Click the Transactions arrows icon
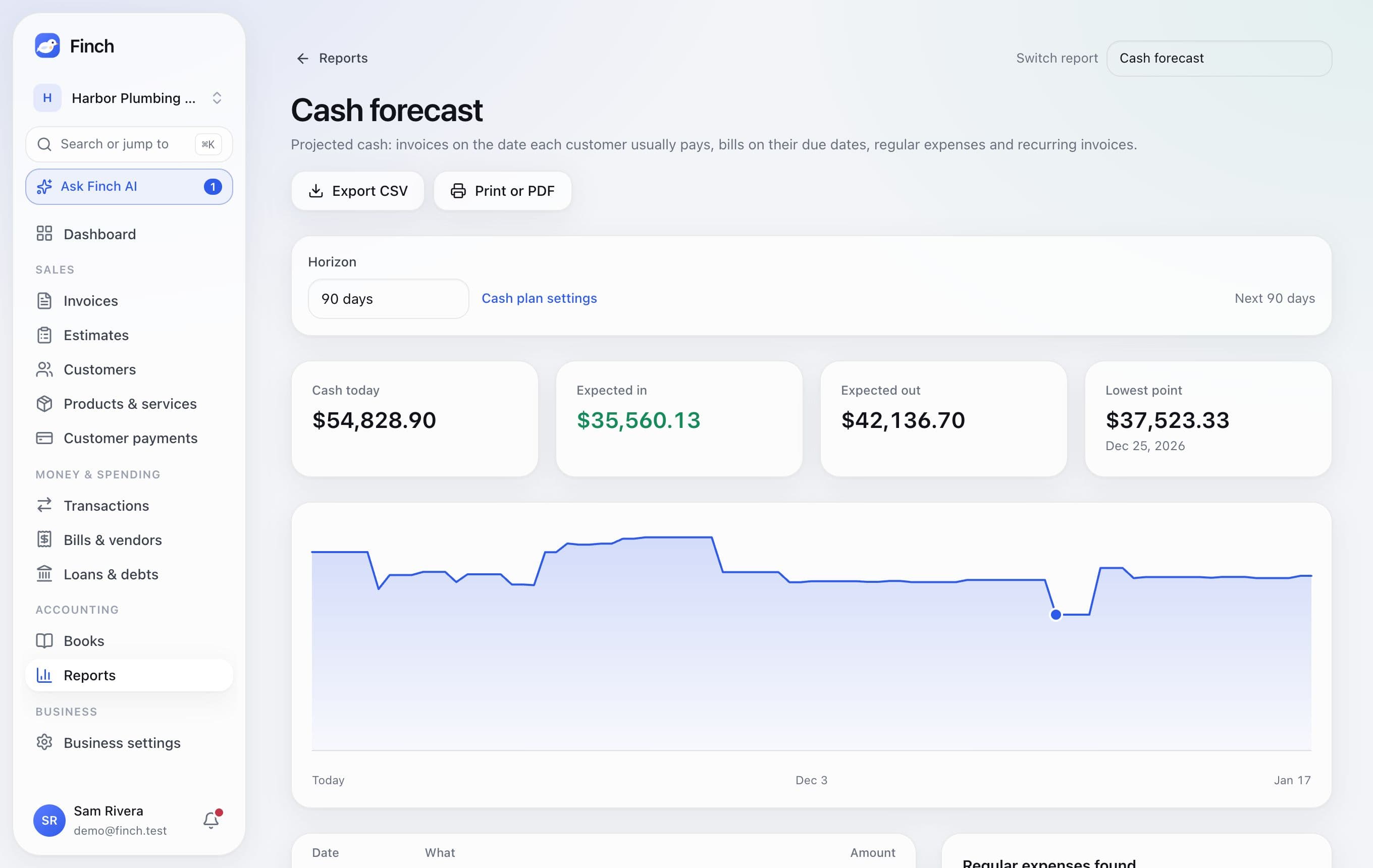 pos(44,505)
